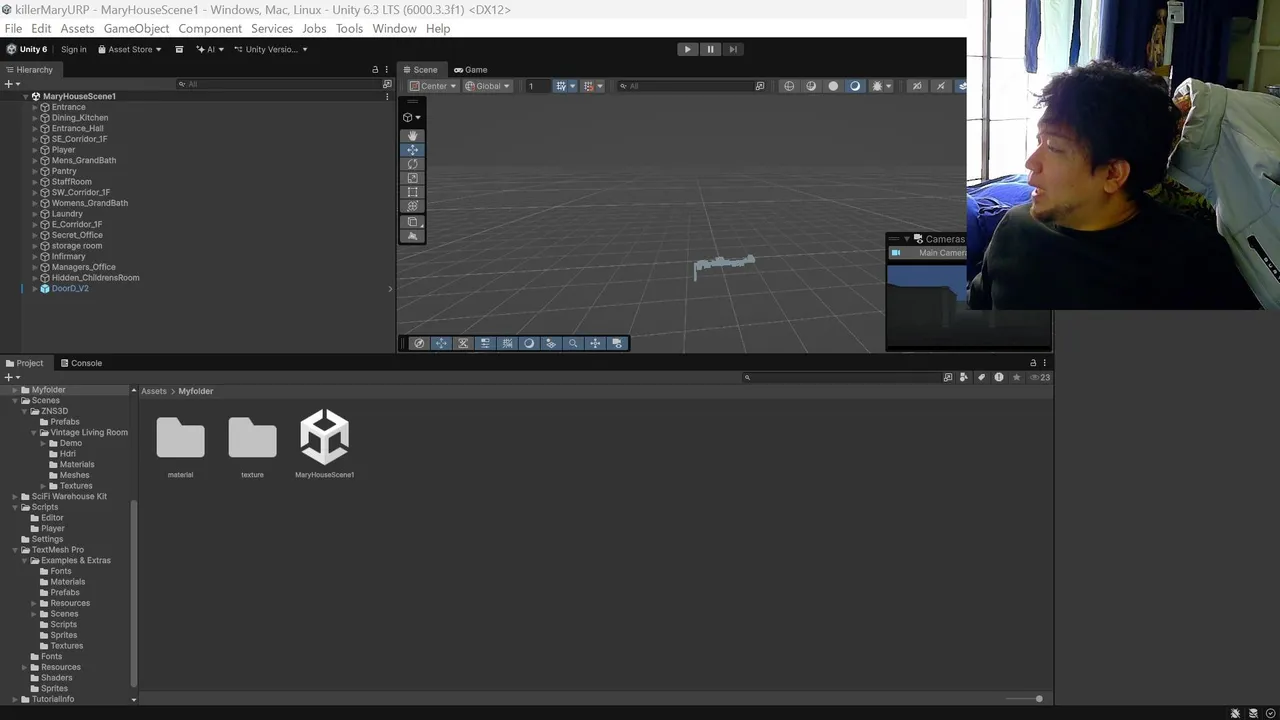Open the material folder
Screen dimensions: 1280x720
(180, 444)
